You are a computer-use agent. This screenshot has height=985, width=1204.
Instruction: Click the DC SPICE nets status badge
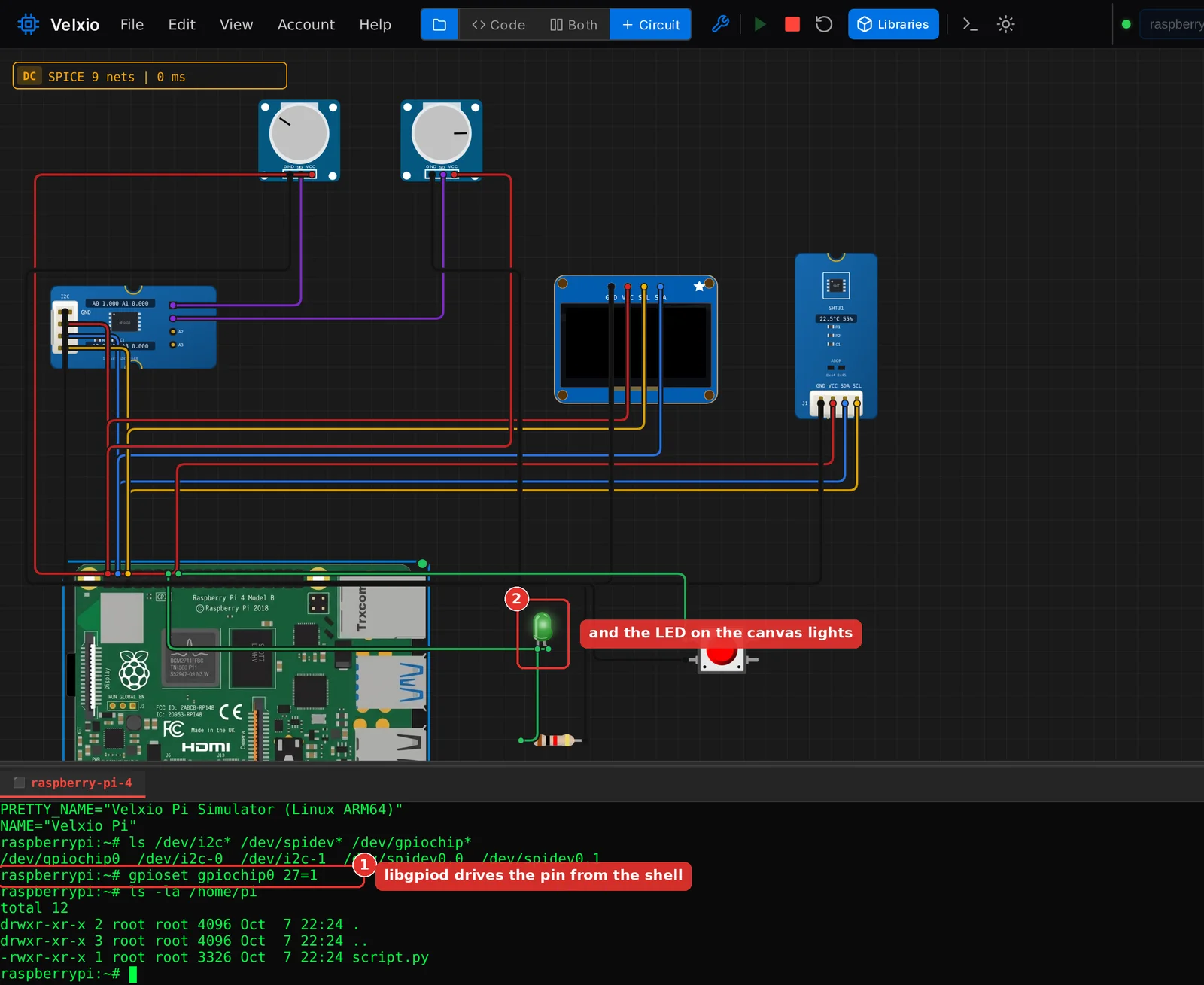pyautogui.click(x=150, y=76)
